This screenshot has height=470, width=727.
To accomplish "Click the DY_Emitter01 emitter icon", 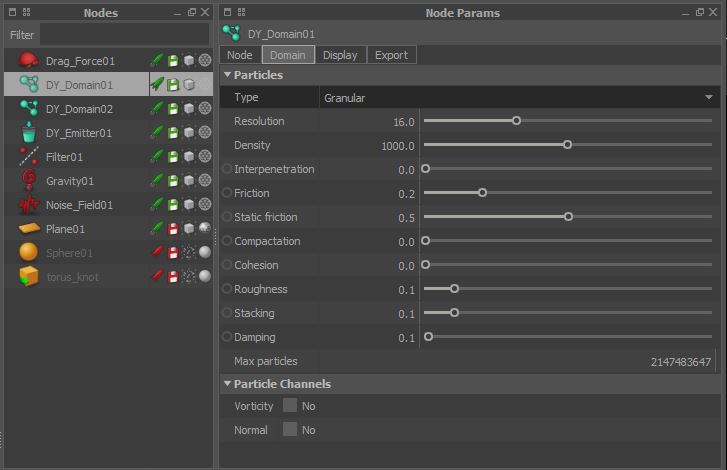I will pyautogui.click(x=28, y=133).
